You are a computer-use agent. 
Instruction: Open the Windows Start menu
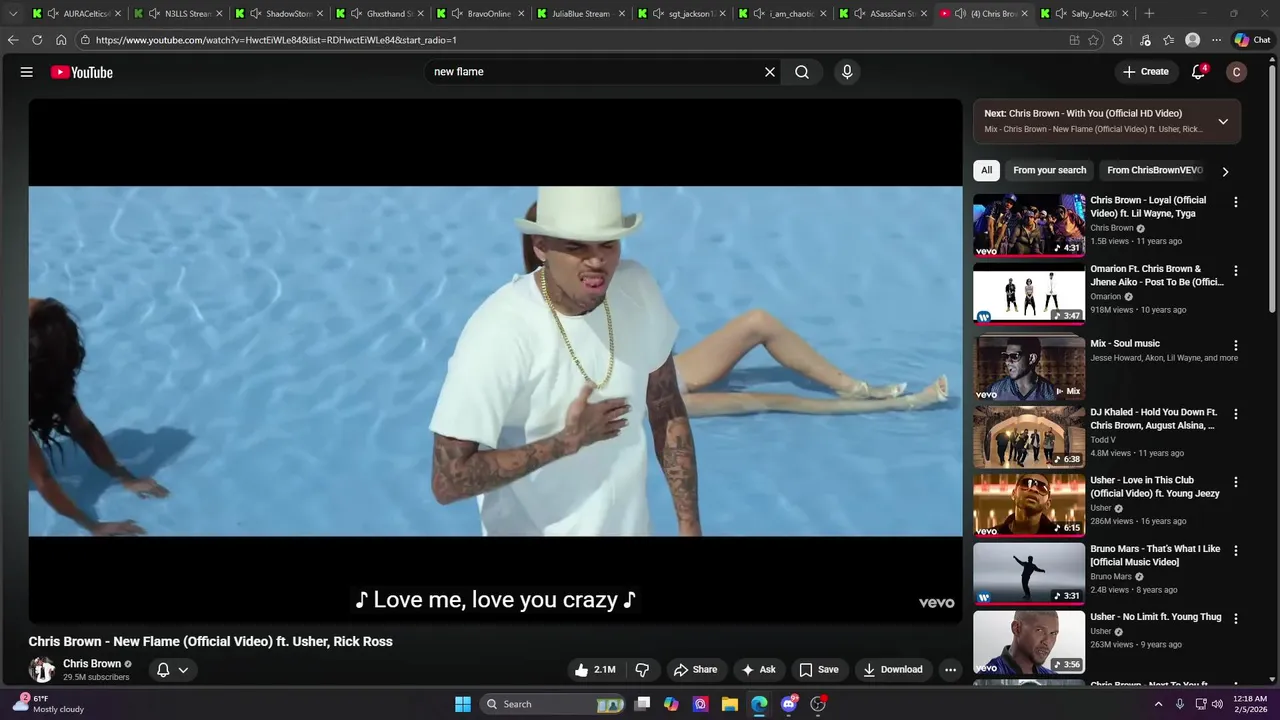click(x=463, y=704)
